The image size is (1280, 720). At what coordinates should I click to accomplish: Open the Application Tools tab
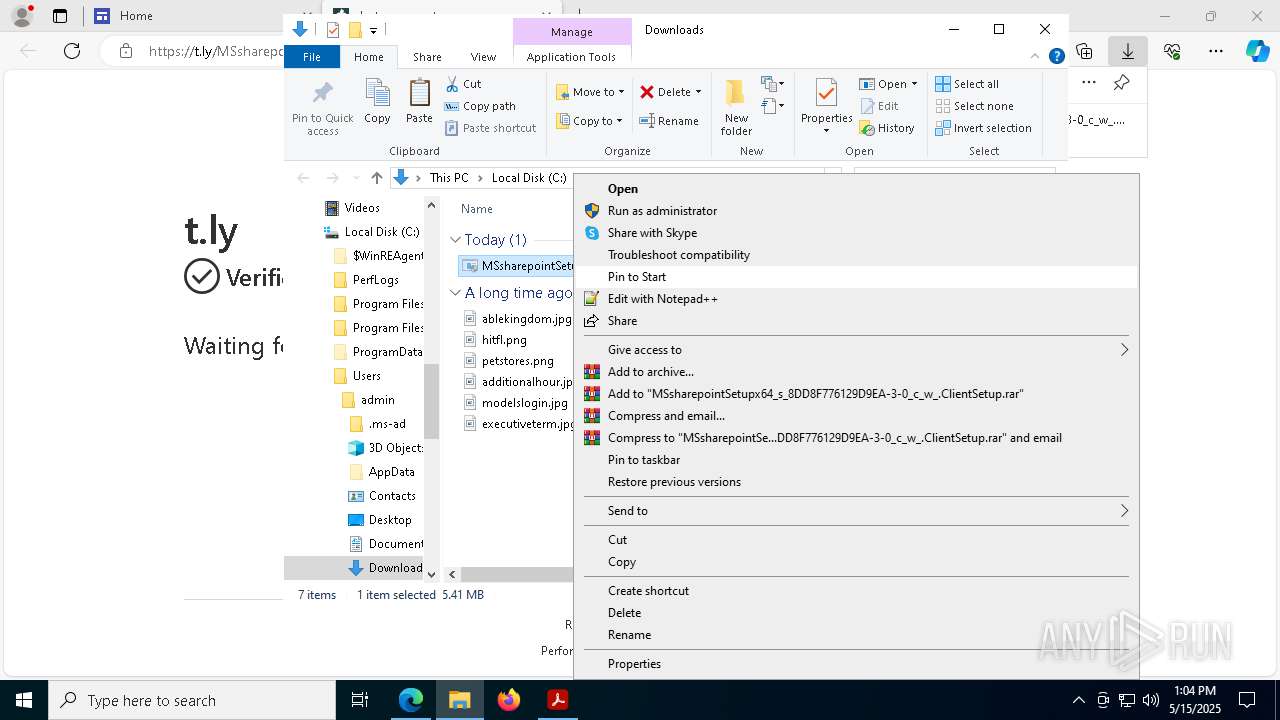[571, 57]
